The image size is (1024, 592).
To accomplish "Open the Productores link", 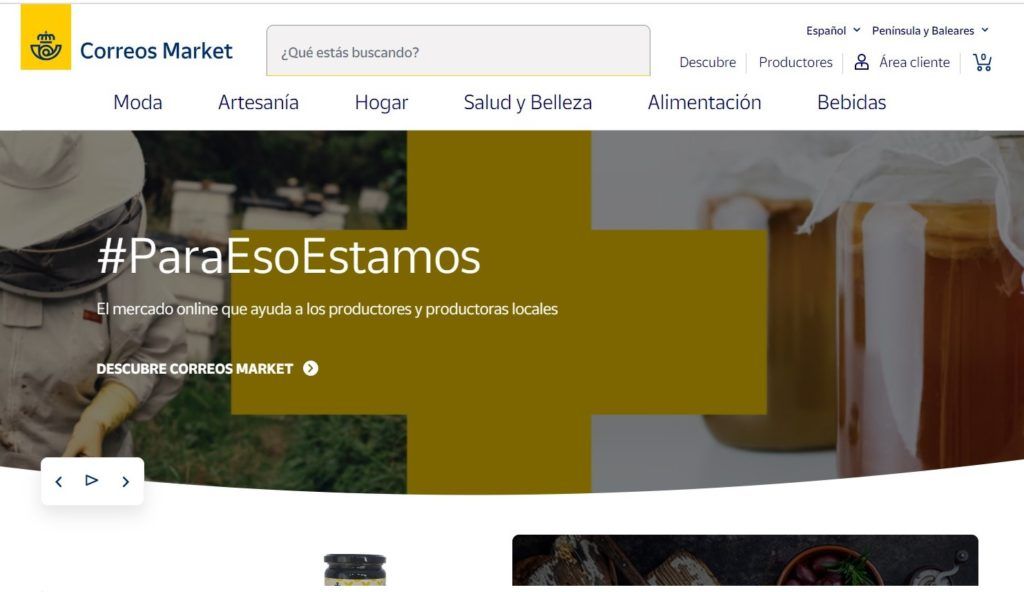I will point(795,62).
